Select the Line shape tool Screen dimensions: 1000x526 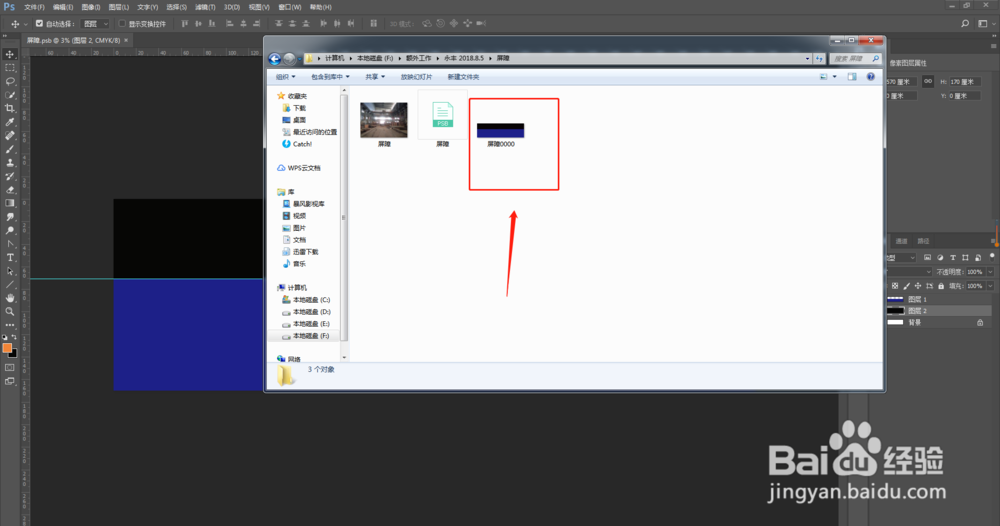10,284
